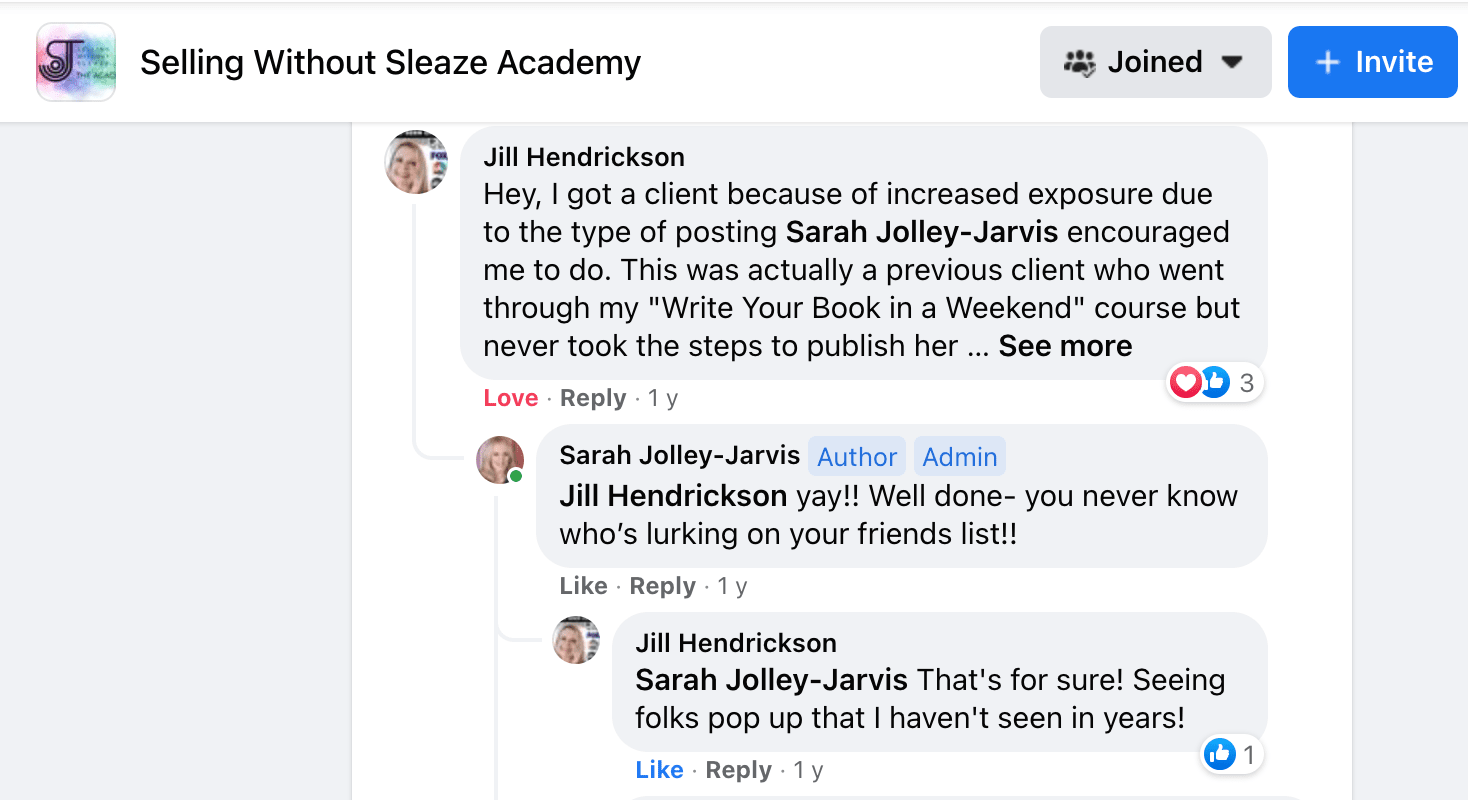The width and height of the screenshot is (1468, 800).
Task: Reply to Jill Hendrickson's top comment
Action: click(x=592, y=398)
